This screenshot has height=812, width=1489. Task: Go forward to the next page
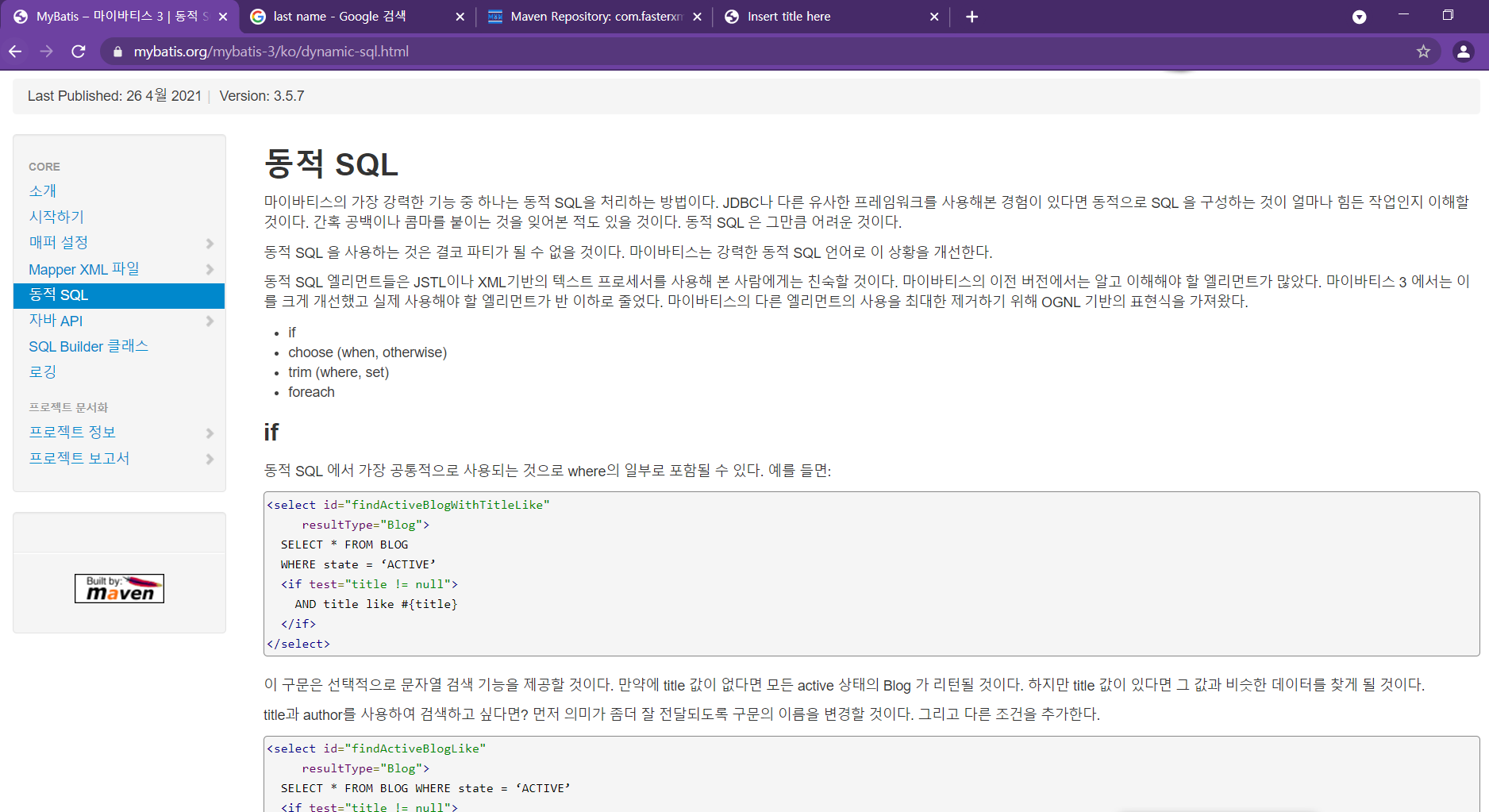pyautogui.click(x=47, y=52)
